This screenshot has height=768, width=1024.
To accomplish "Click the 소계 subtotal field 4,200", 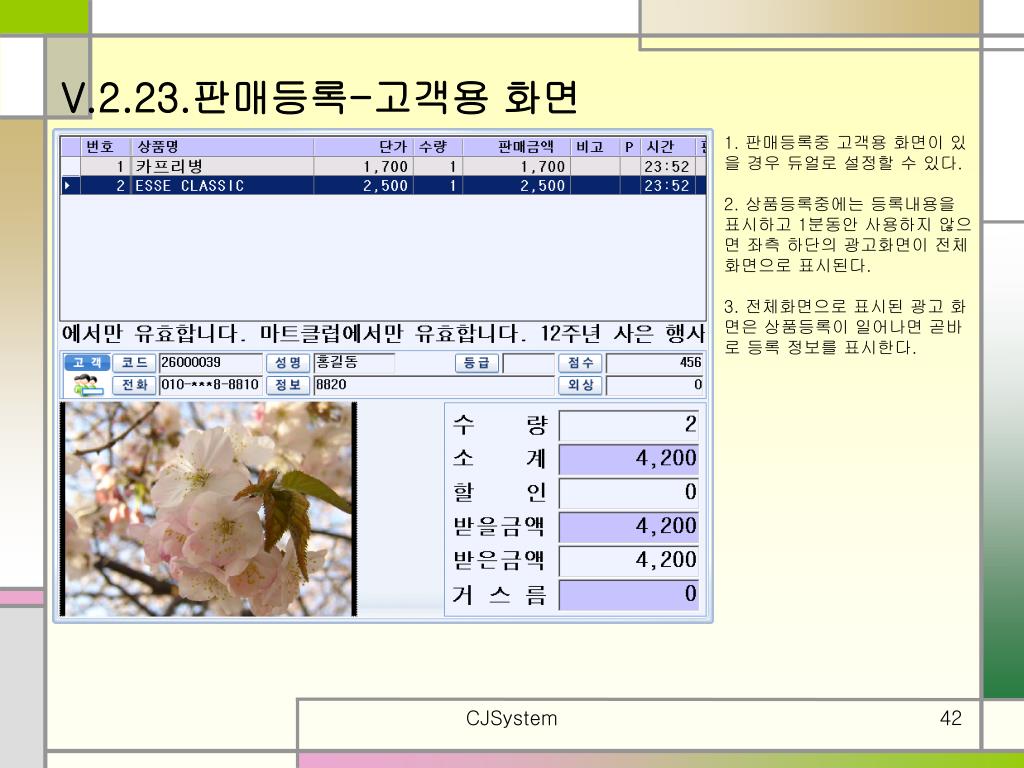I will (x=629, y=458).
